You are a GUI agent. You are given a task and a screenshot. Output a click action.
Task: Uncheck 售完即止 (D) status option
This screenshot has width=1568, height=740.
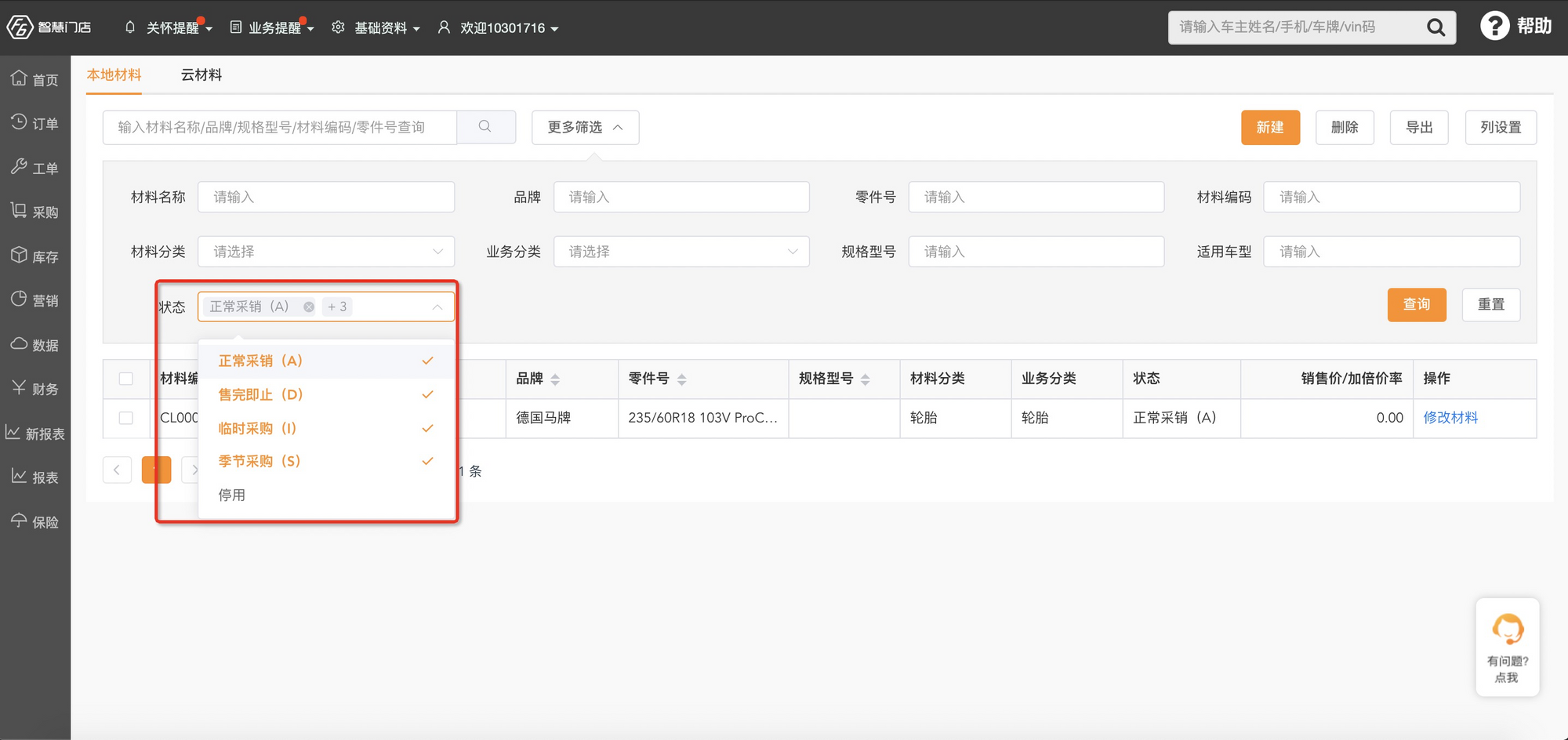pyautogui.click(x=326, y=394)
